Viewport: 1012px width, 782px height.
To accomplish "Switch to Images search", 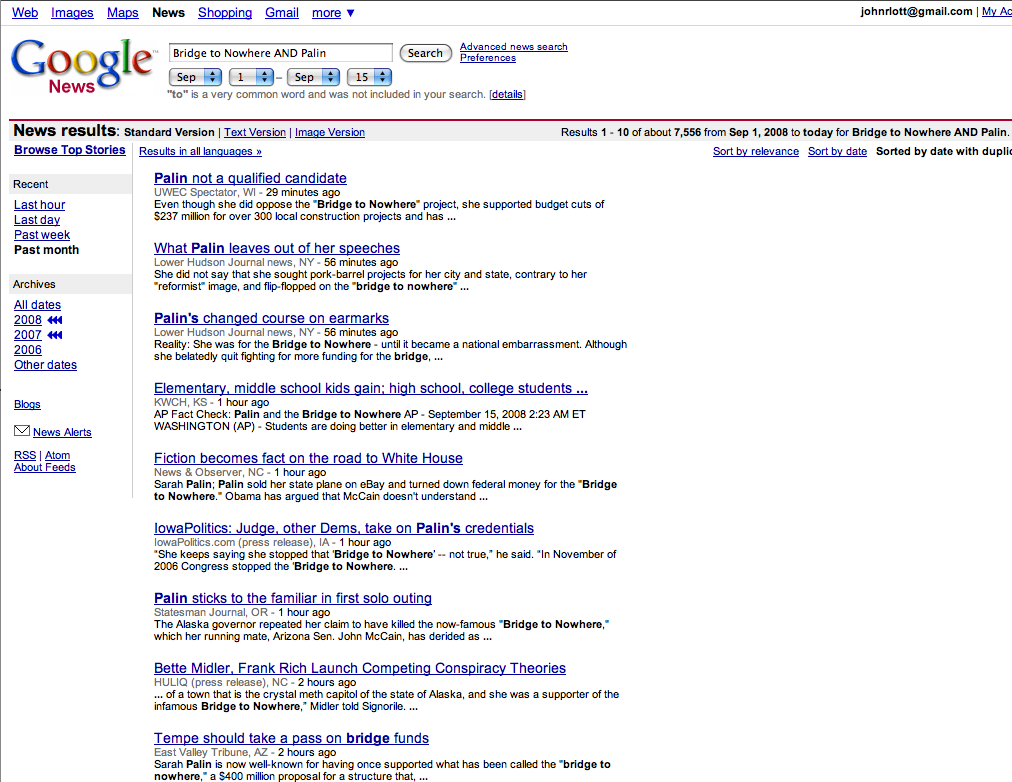I will (72, 13).
